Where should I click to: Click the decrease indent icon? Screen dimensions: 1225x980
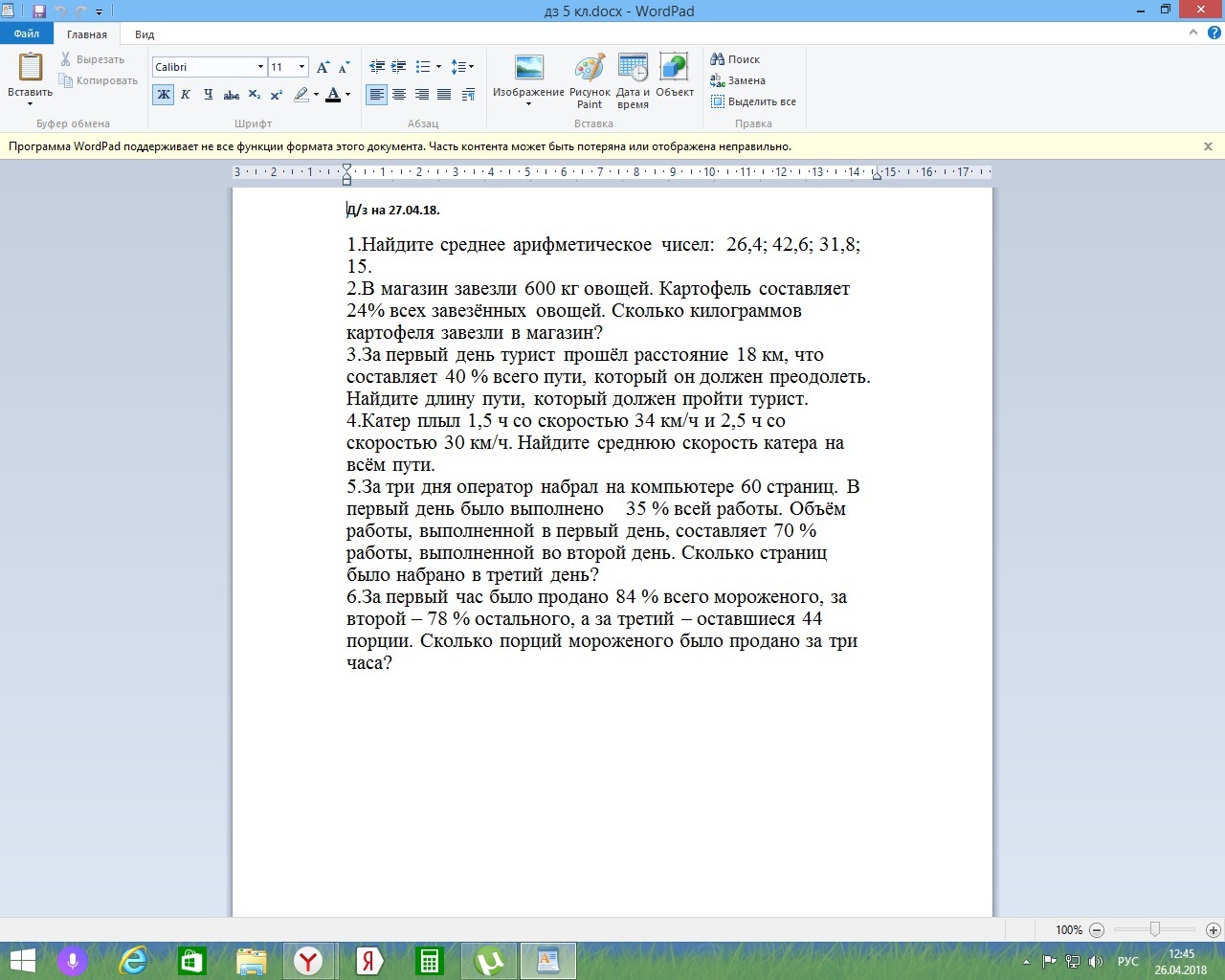[377, 67]
